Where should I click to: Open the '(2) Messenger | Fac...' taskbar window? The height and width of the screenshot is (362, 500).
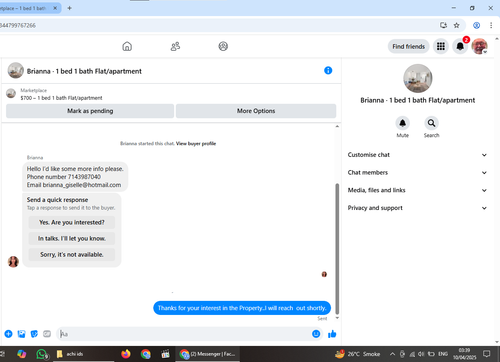[207, 354]
